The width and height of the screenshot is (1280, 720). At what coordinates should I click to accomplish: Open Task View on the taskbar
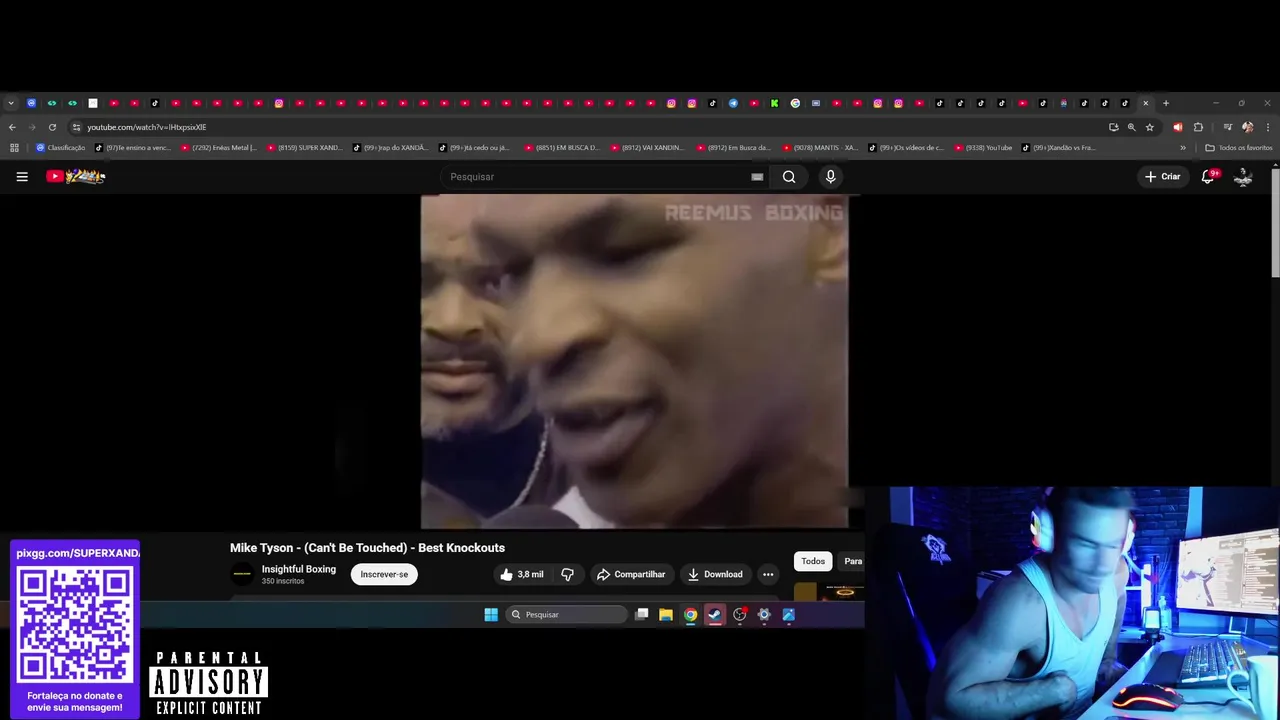coord(642,614)
